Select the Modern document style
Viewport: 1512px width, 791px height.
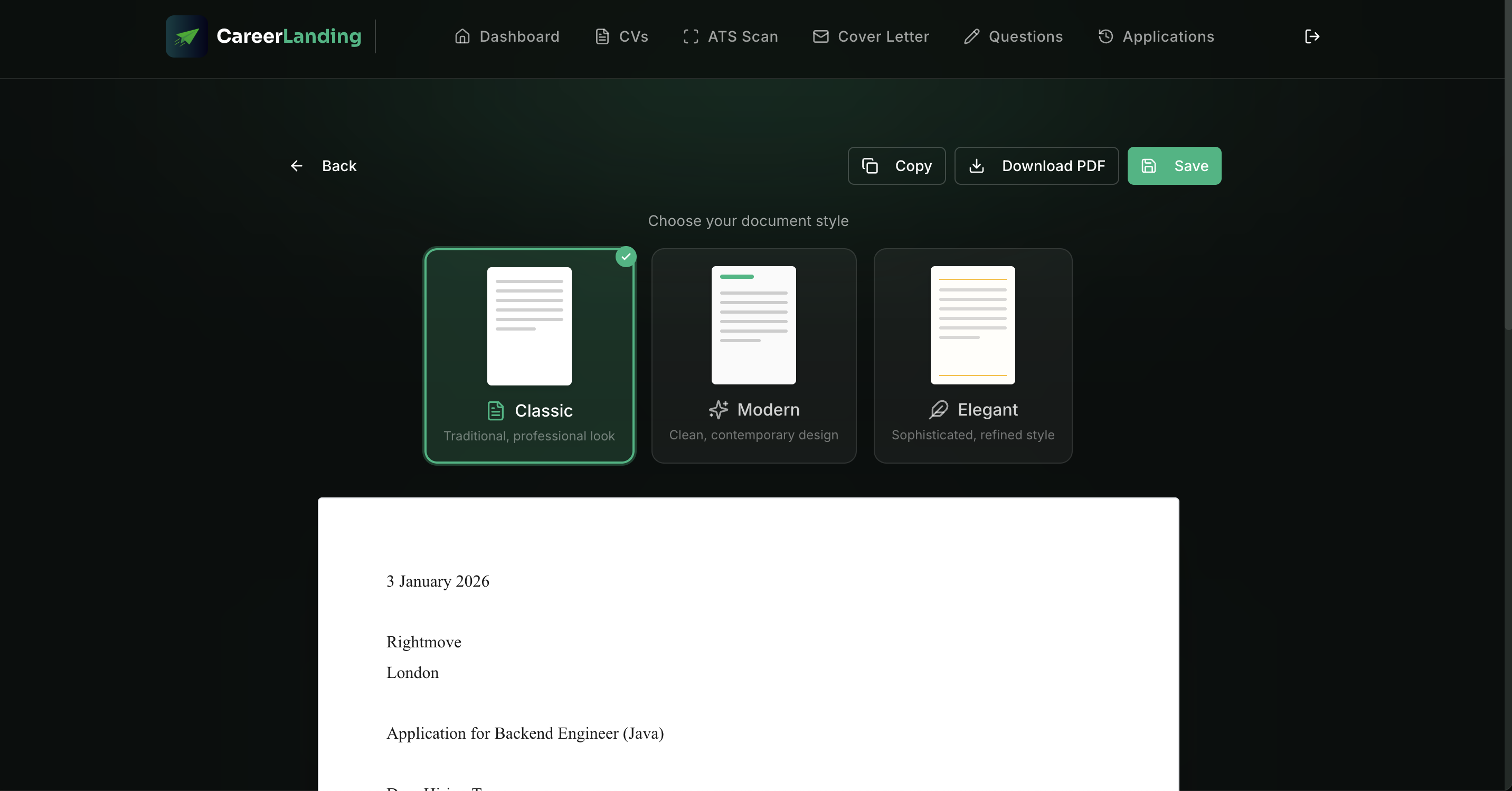tap(754, 356)
